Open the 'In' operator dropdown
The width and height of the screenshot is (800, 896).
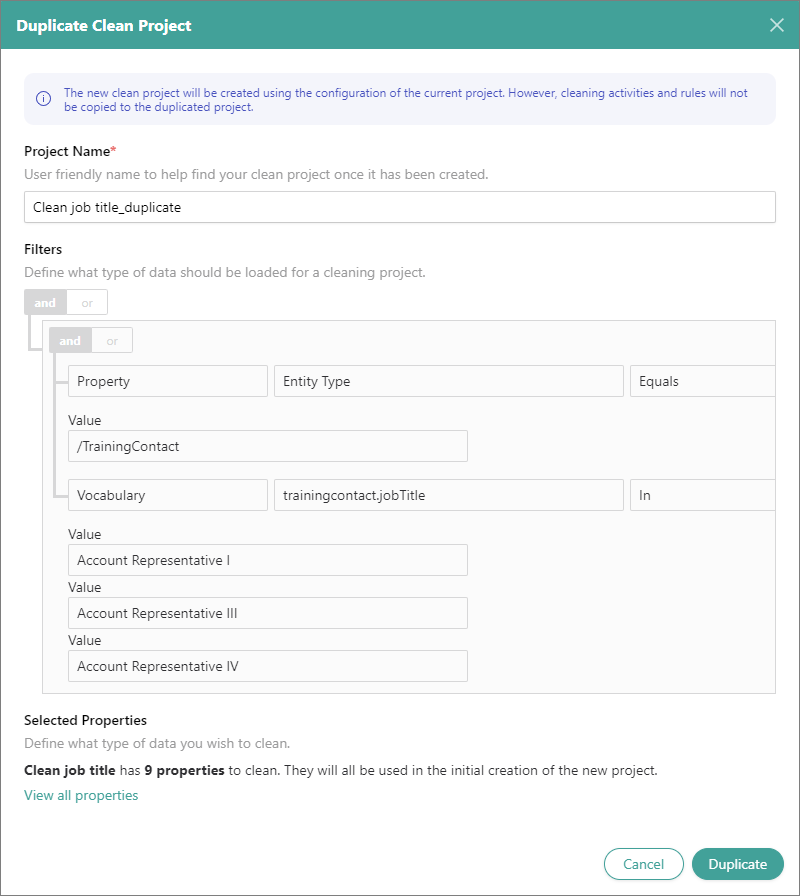702,495
